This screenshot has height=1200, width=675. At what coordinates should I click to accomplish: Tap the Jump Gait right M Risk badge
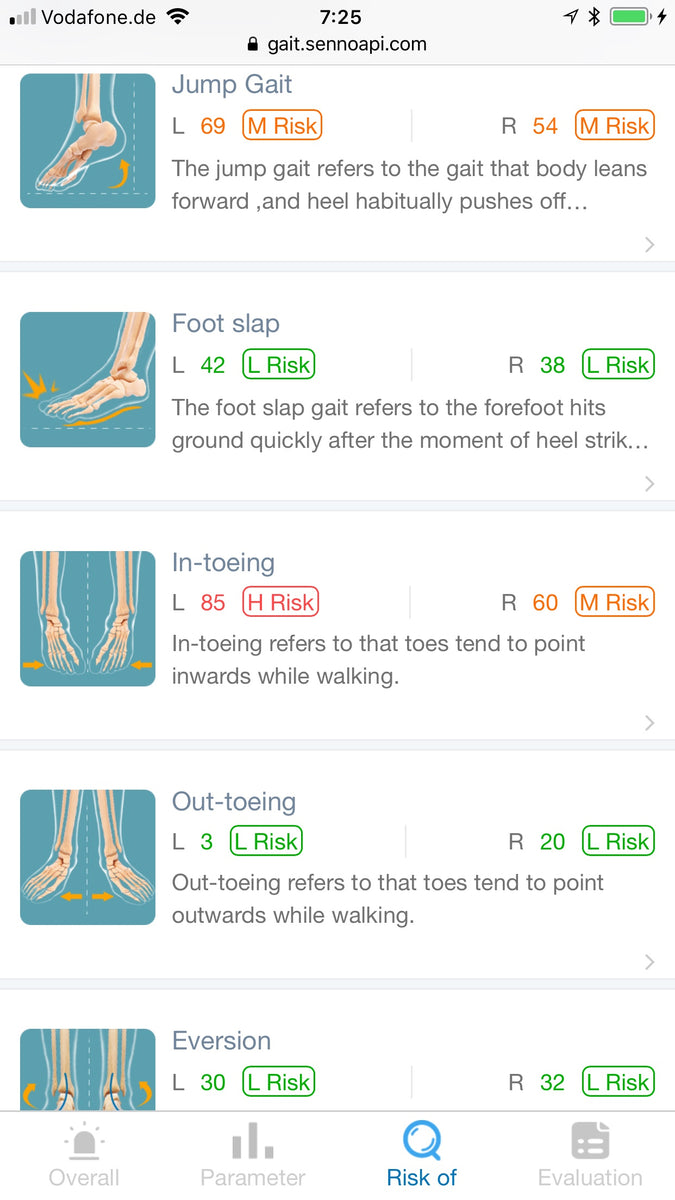coord(614,126)
